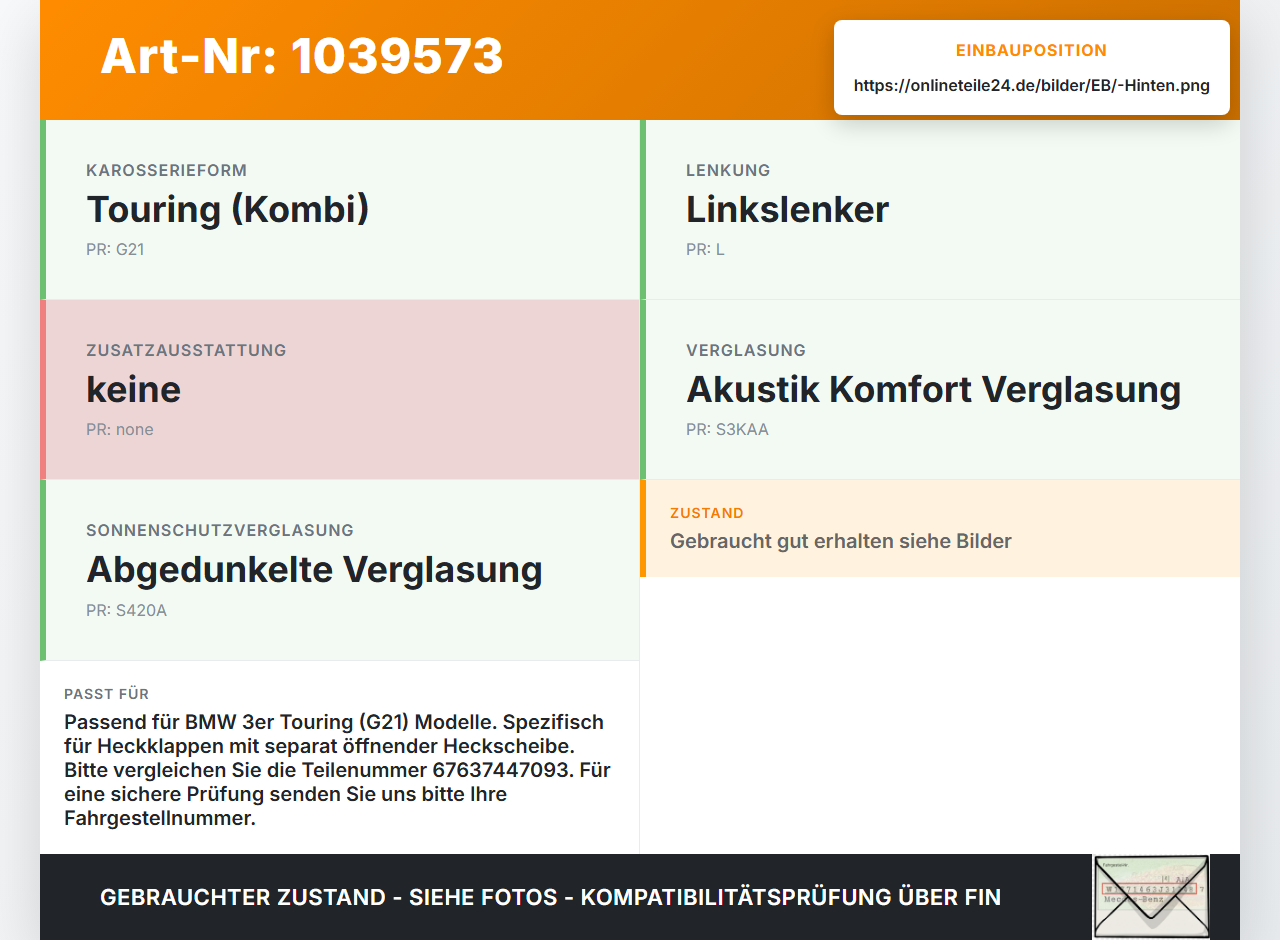Open the onlineteile24.de Hinten.png image link

click(x=1032, y=86)
